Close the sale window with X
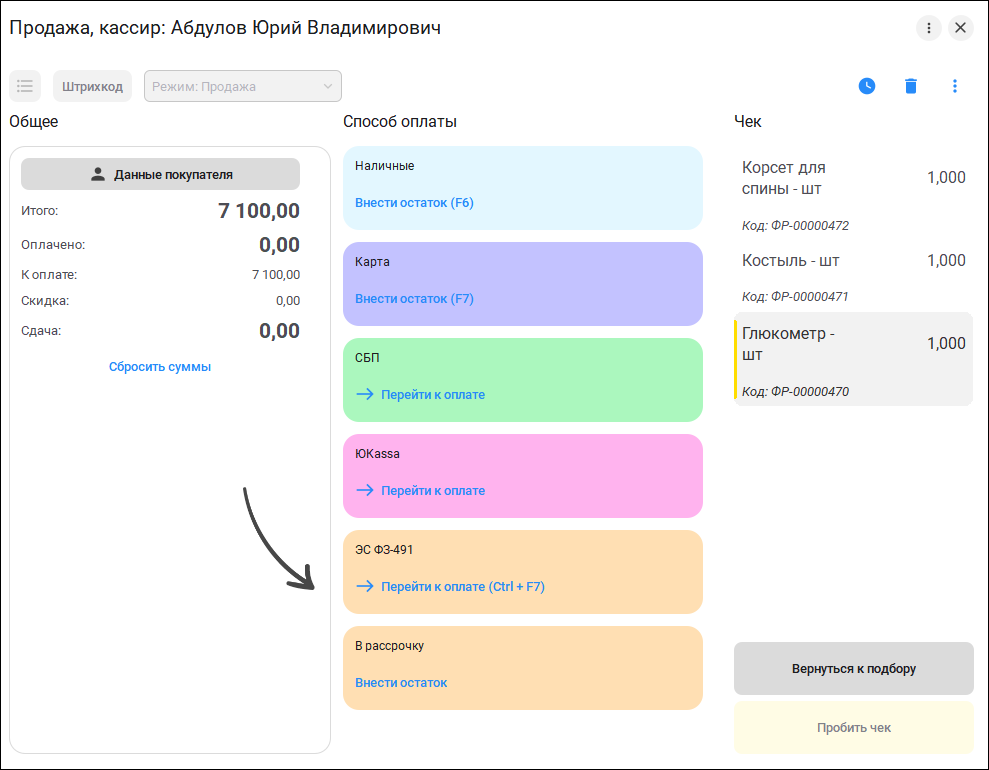Viewport: 989px width, 770px height. pos(960,28)
